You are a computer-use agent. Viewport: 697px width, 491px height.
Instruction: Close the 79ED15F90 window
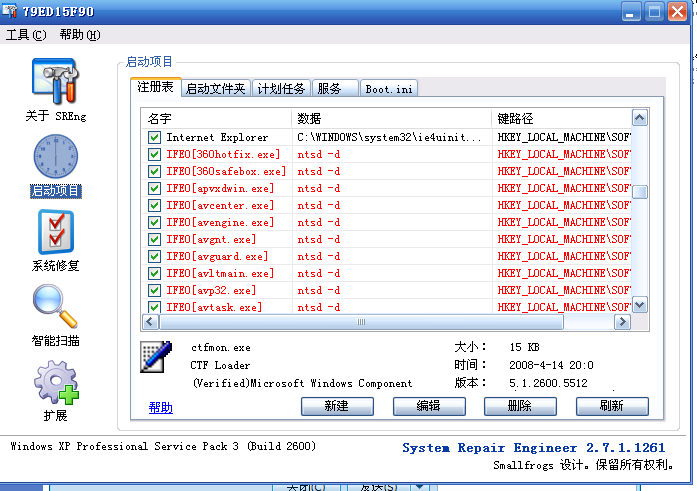(x=677, y=12)
